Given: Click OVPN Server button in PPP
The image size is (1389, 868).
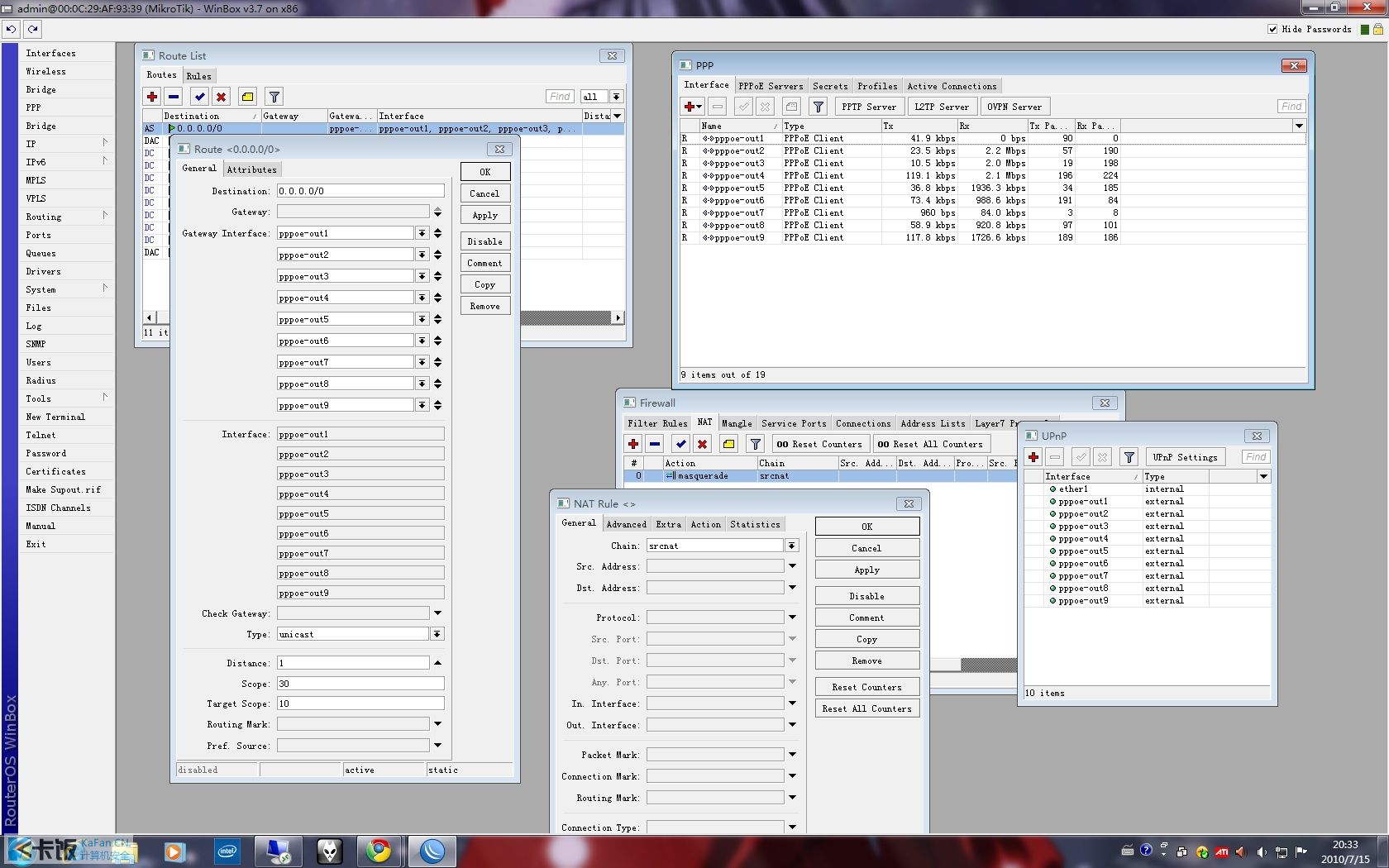Looking at the screenshot, I should pyautogui.click(x=1014, y=107).
